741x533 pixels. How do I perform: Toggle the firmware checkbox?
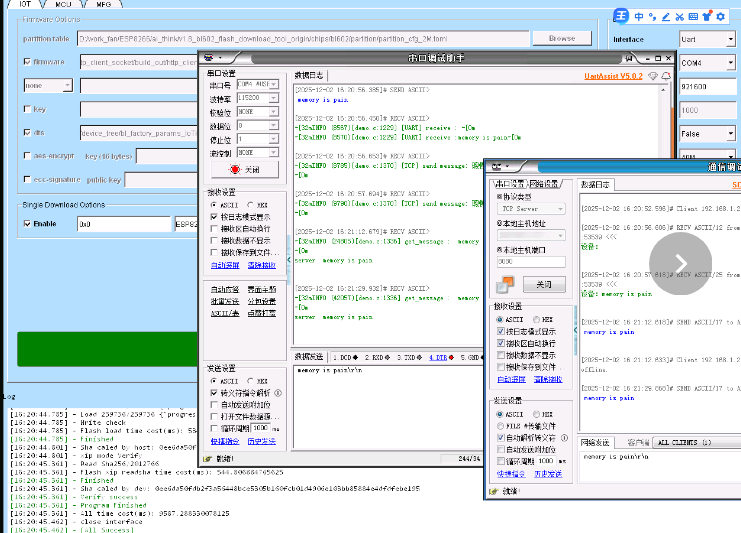(27, 61)
